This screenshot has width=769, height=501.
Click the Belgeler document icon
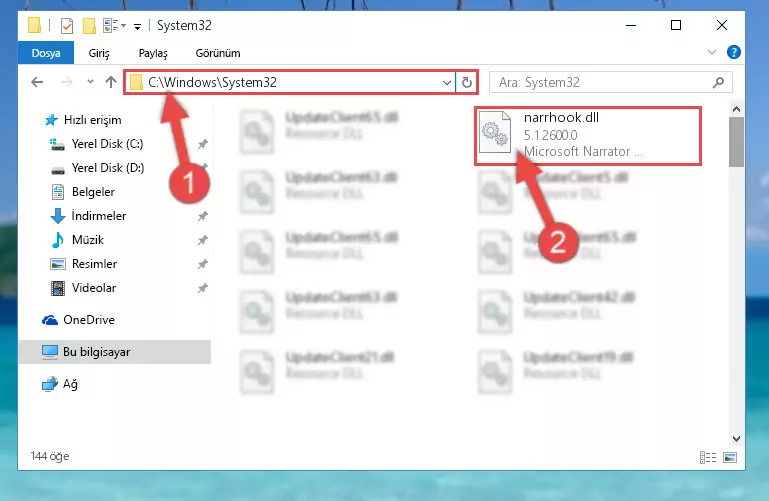[x=58, y=192]
